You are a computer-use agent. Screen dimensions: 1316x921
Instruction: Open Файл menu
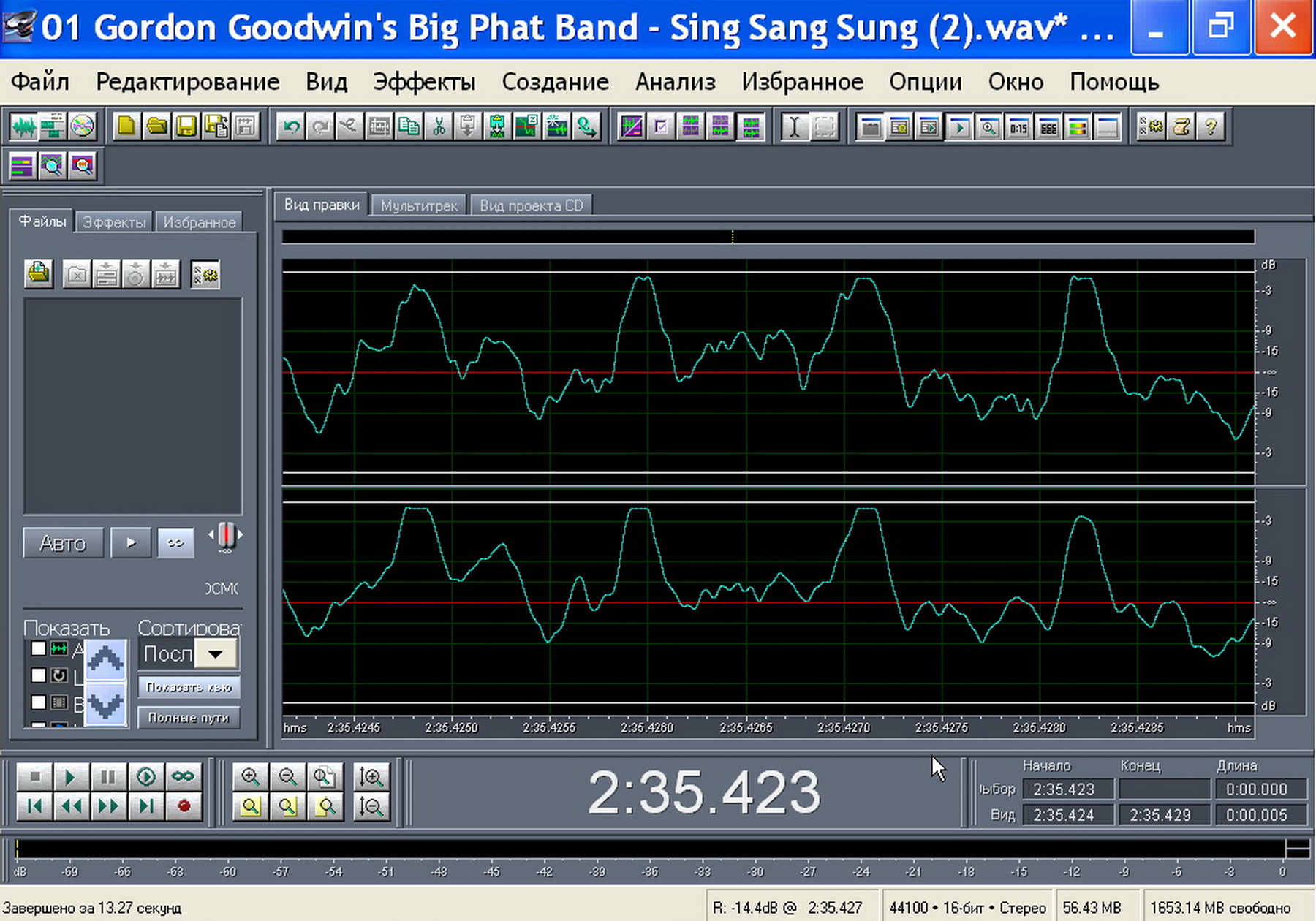pos(40,82)
